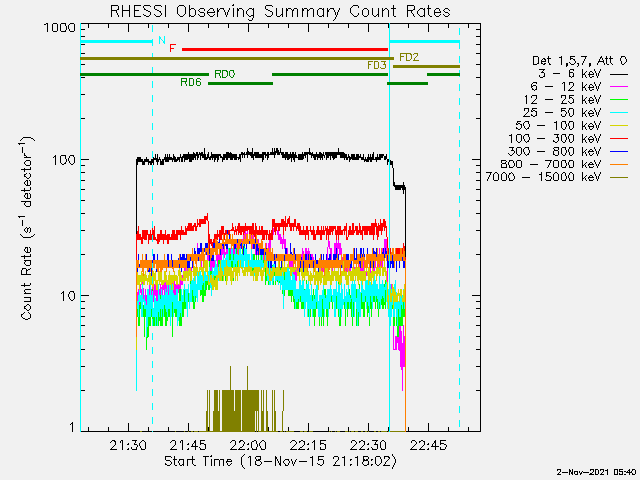Click the plot title 'RHESSI Observing Summary Count Rates'

[x=280, y=11]
